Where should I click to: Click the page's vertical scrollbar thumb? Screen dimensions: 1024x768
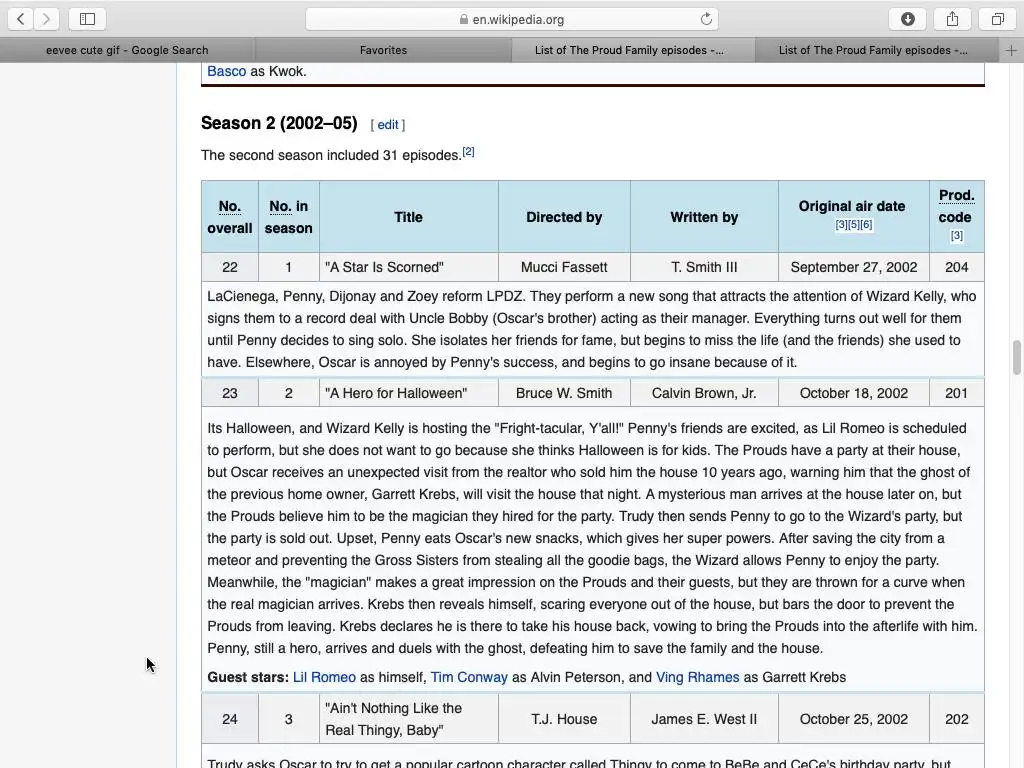pos(1016,357)
